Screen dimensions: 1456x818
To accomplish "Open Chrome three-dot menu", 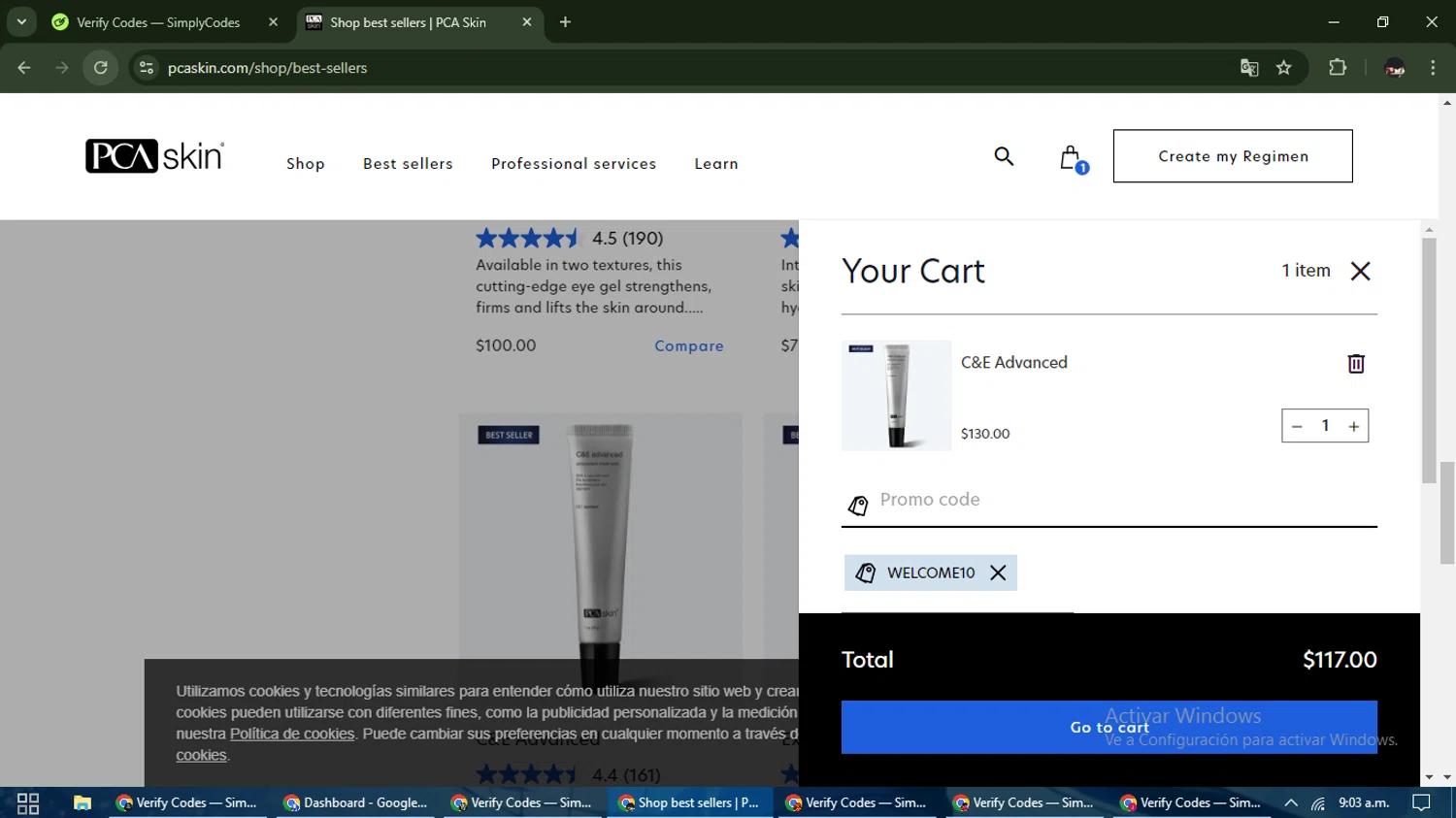I will [1433, 68].
